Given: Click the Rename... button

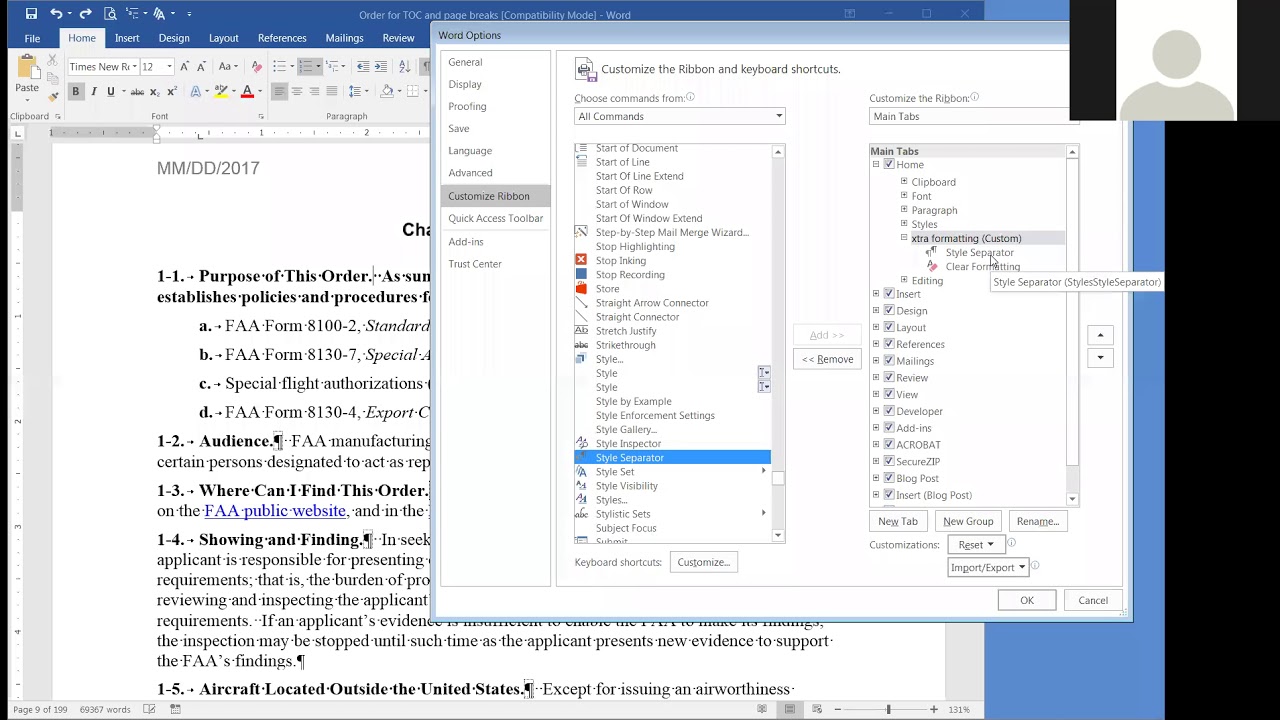Looking at the screenshot, I should pyautogui.click(x=1037, y=521).
